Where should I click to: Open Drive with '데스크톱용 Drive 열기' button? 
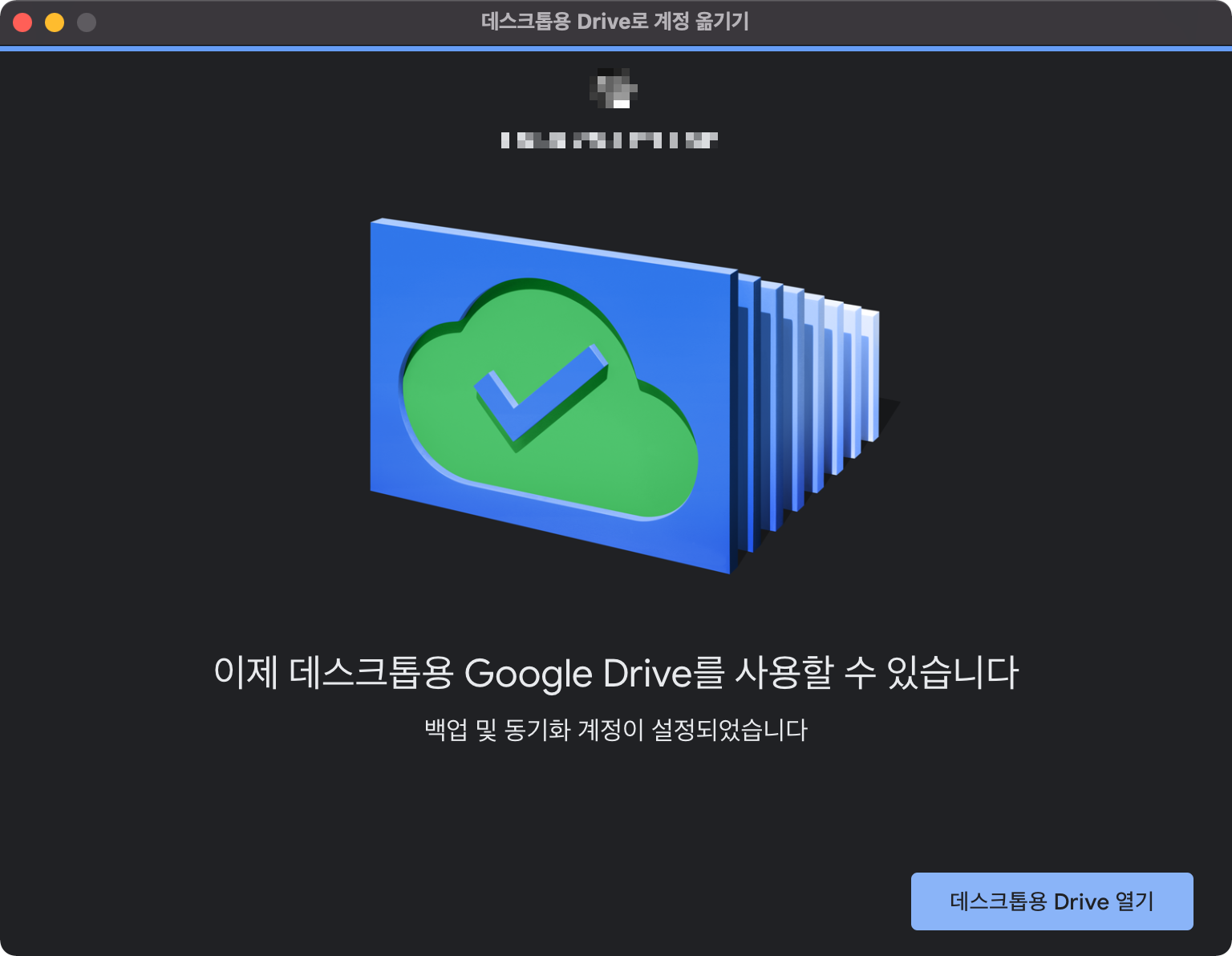[x=1052, y=901]
